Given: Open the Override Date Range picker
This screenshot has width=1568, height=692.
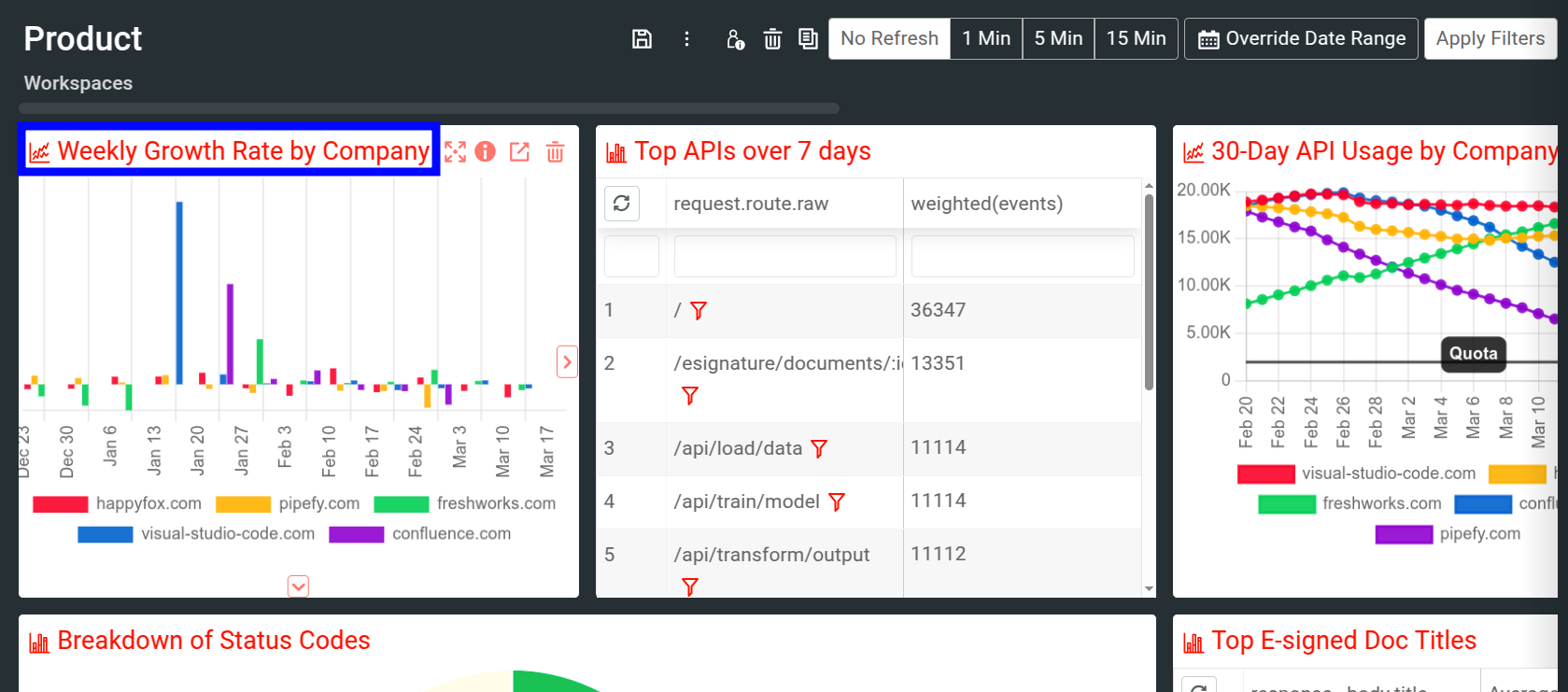Looking at the screenshot, I should (1301, 39).
